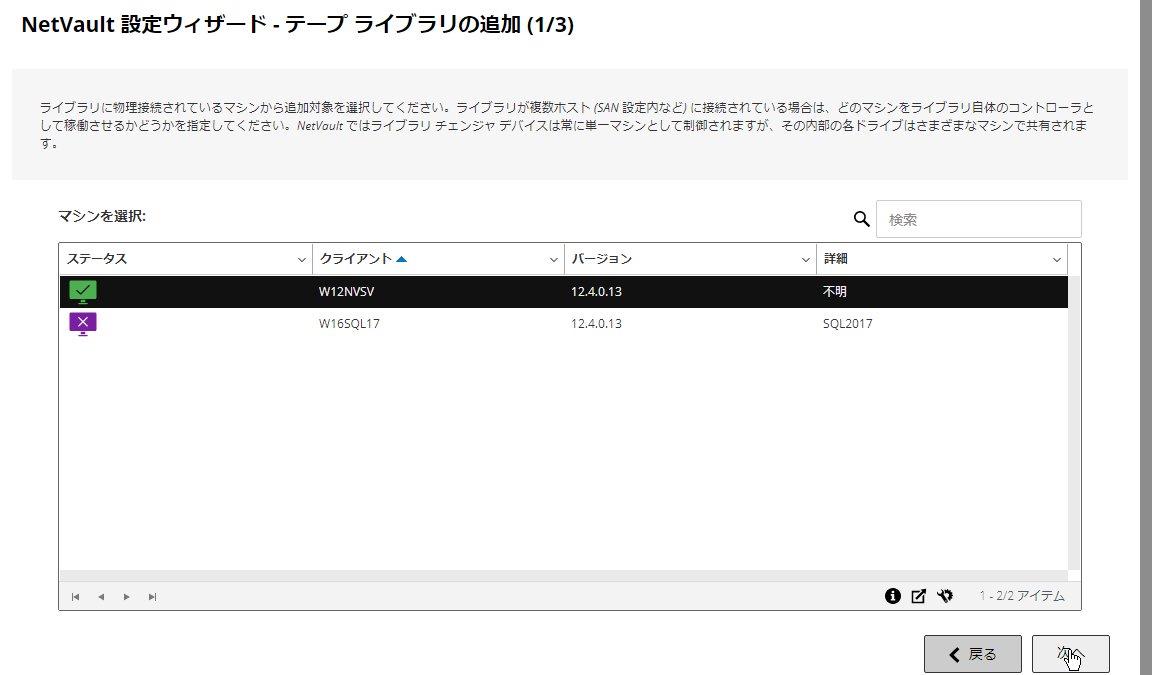Select the W12NVSV client row
Viewport: 1152px width, 675px height.
[x=564, y=292]
